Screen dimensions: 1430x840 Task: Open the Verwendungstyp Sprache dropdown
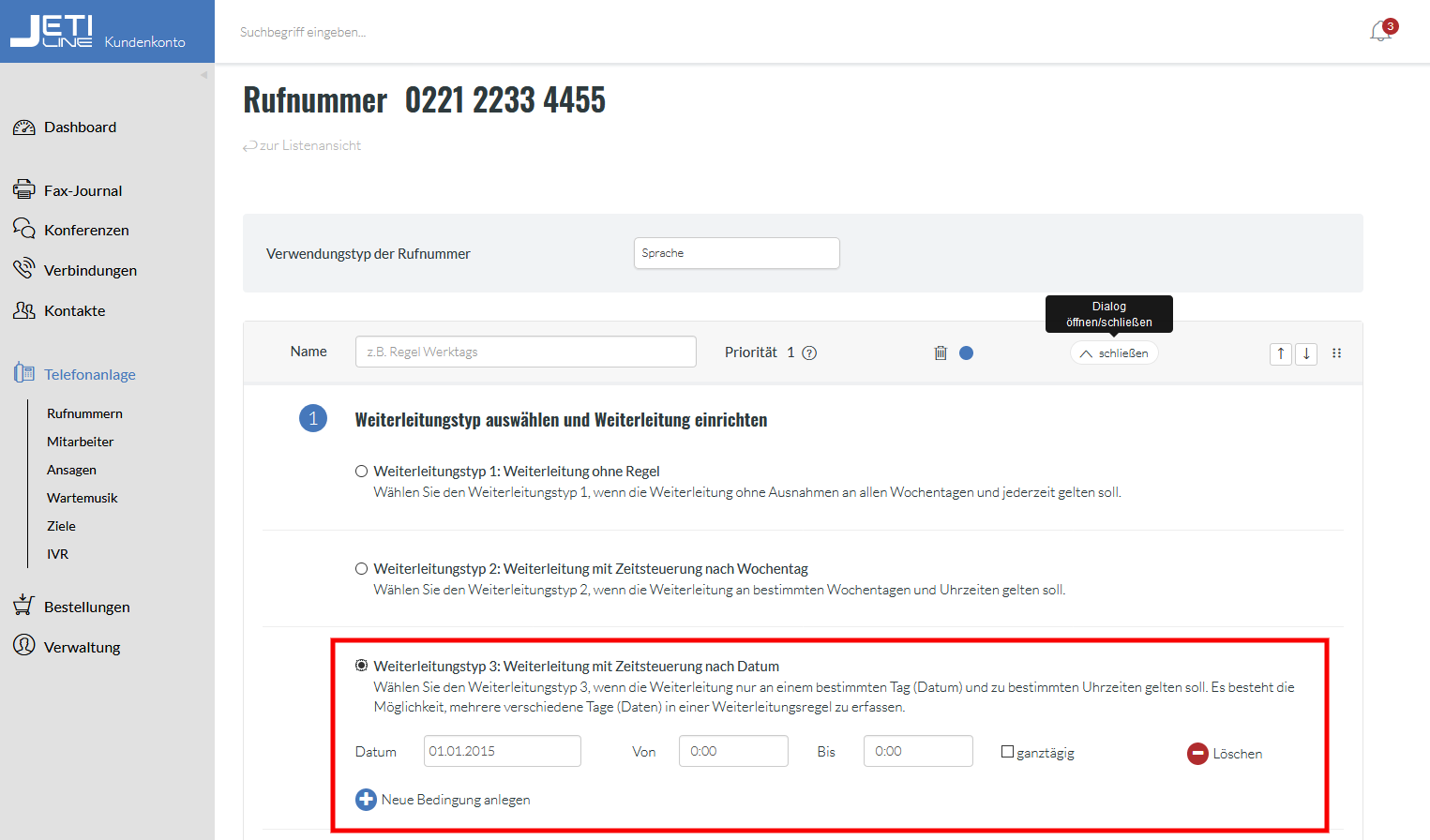point(736,253)
